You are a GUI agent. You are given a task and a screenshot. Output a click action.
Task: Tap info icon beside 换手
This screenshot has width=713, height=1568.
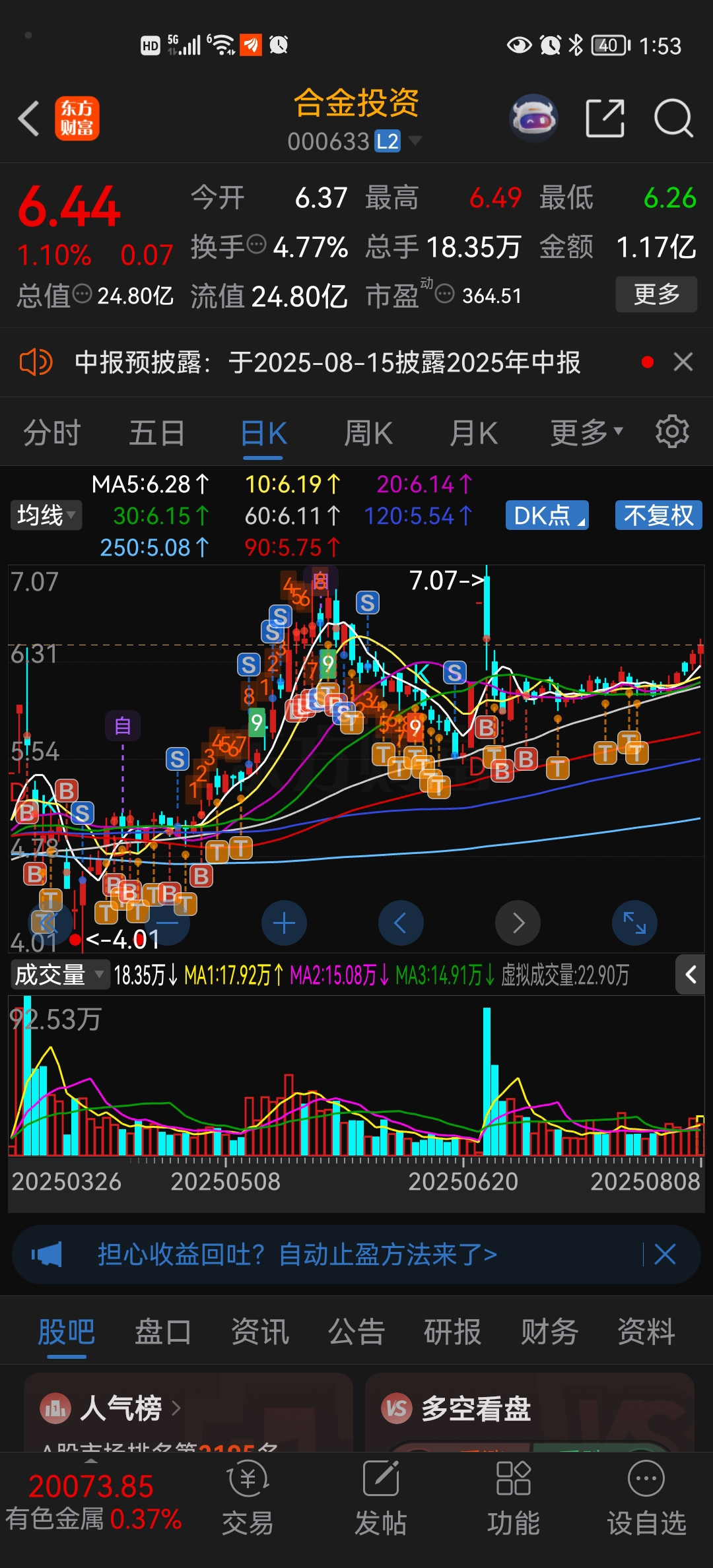(x=256, y=245)
